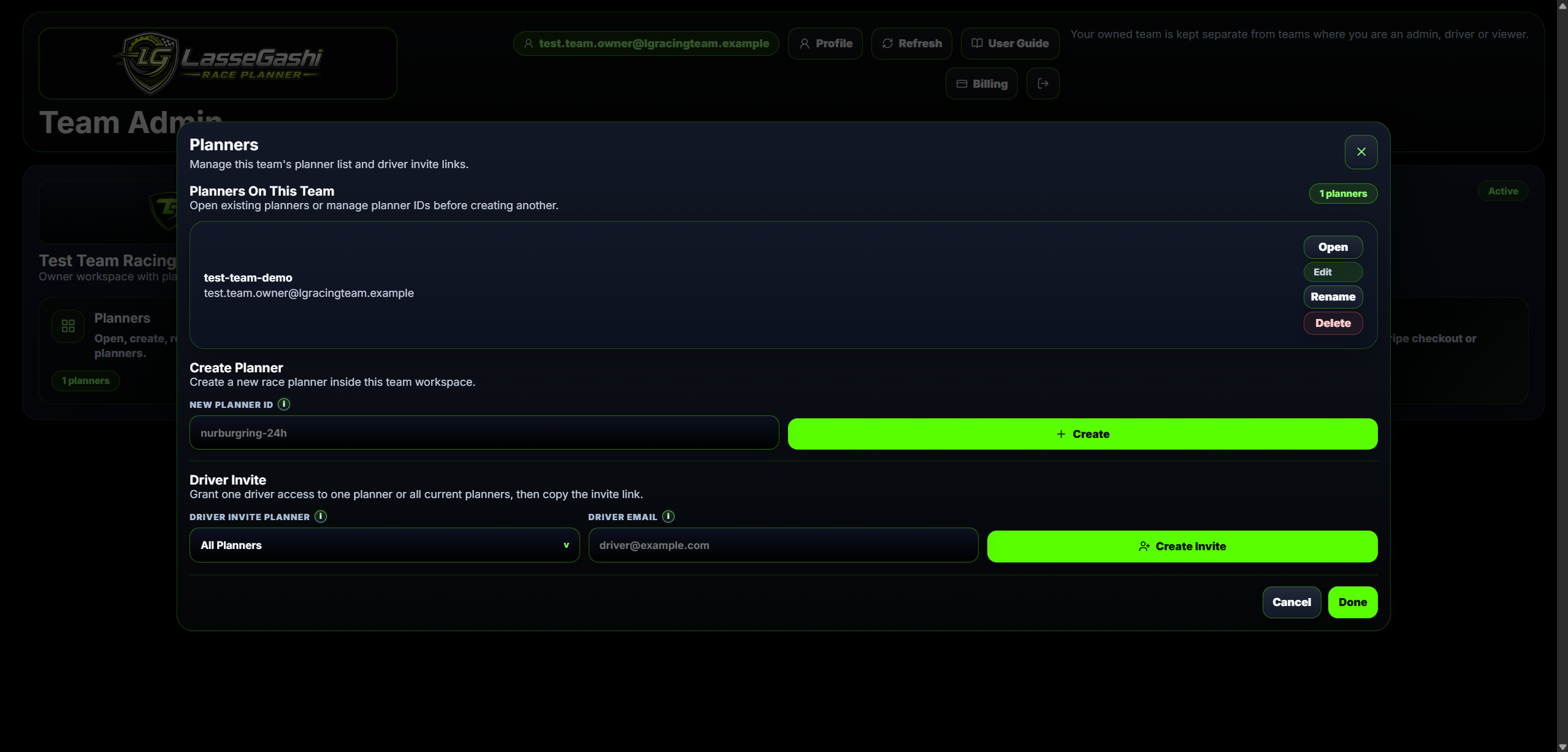Image resolution: width=1568 pixels, height=752 pixels.
Task: Click the 1 planners badge in dialog
Action: 1343,194
